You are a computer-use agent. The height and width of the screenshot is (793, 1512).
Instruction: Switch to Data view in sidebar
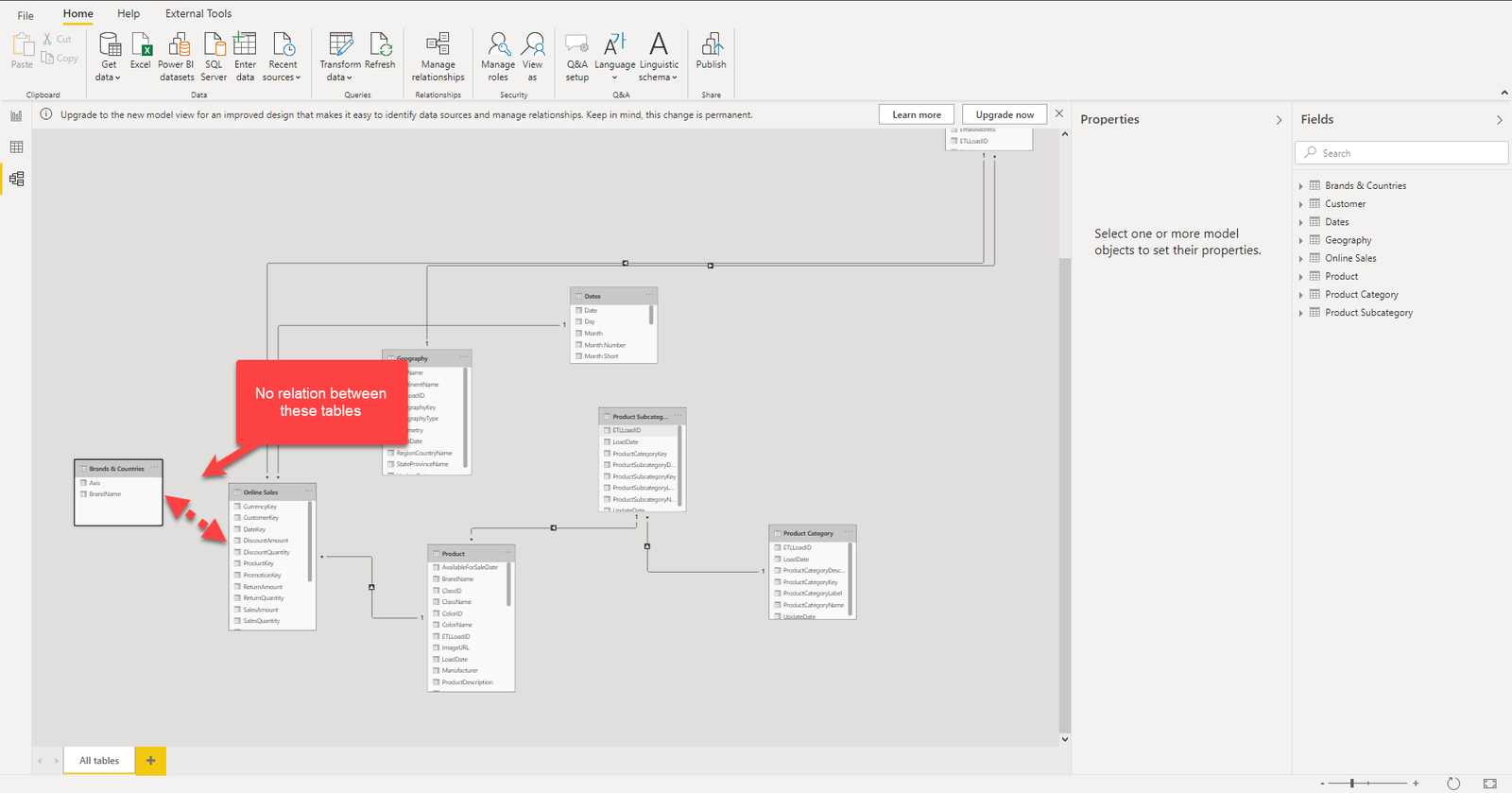(16, 147)
